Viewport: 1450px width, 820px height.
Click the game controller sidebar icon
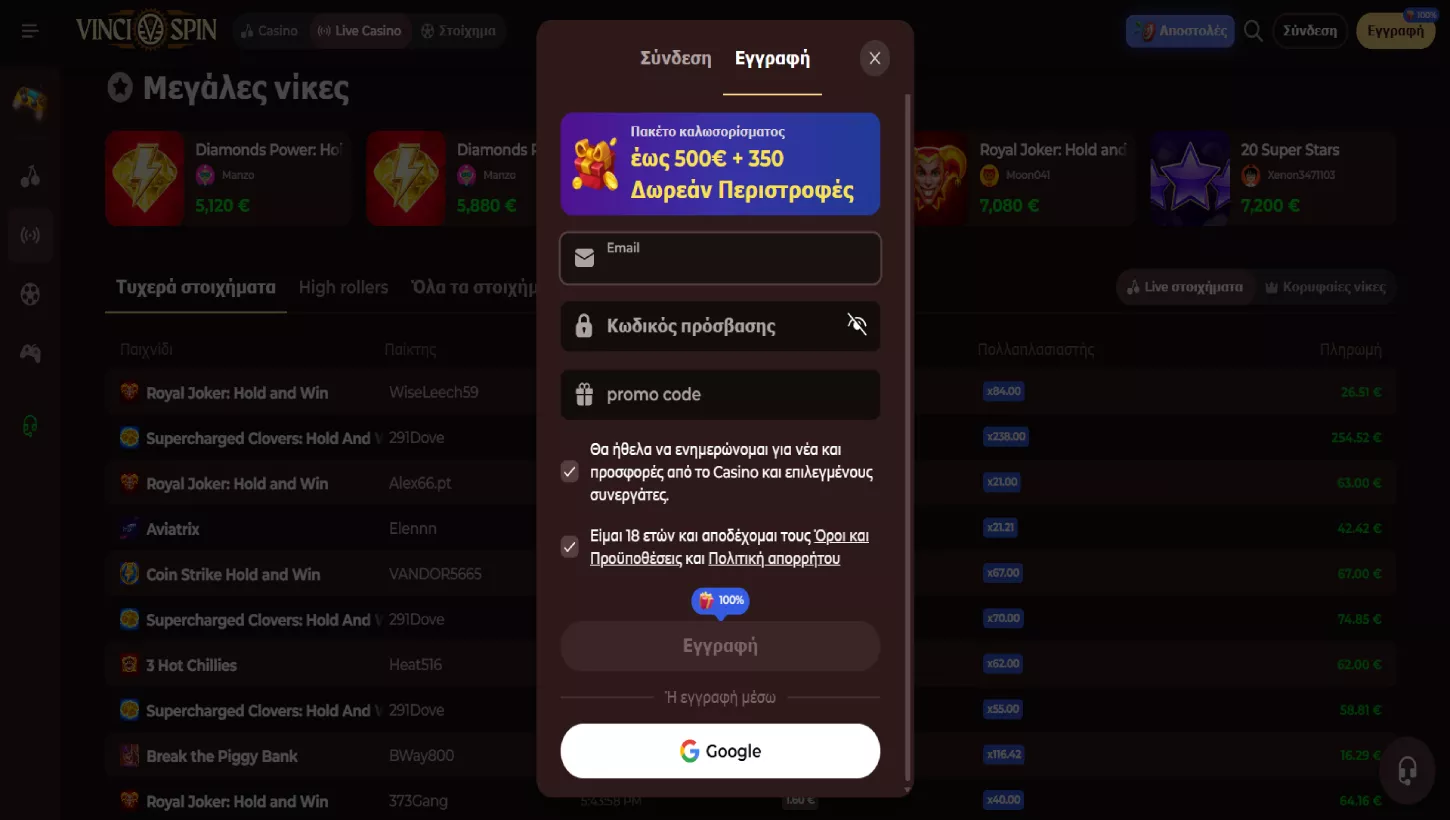(x=31, y=353)
